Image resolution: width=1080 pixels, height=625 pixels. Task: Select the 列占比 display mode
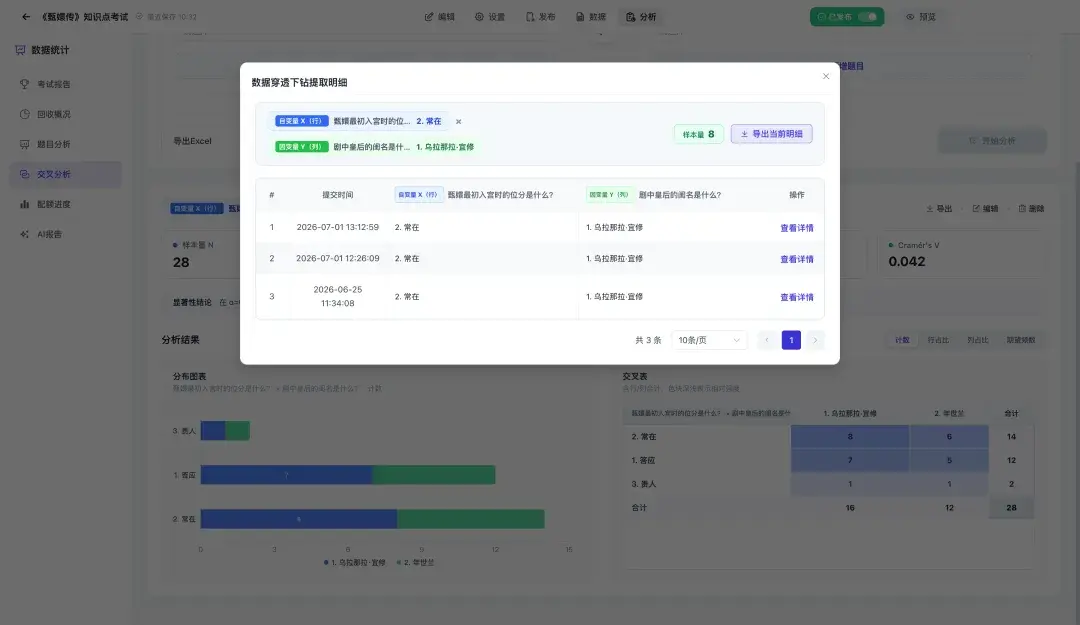[978, 340]
